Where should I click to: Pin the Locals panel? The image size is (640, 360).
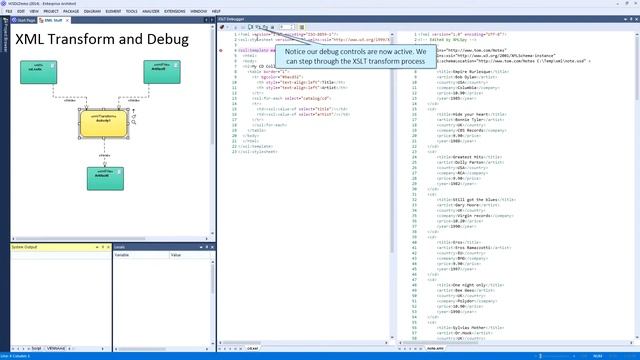coord(207,247)
